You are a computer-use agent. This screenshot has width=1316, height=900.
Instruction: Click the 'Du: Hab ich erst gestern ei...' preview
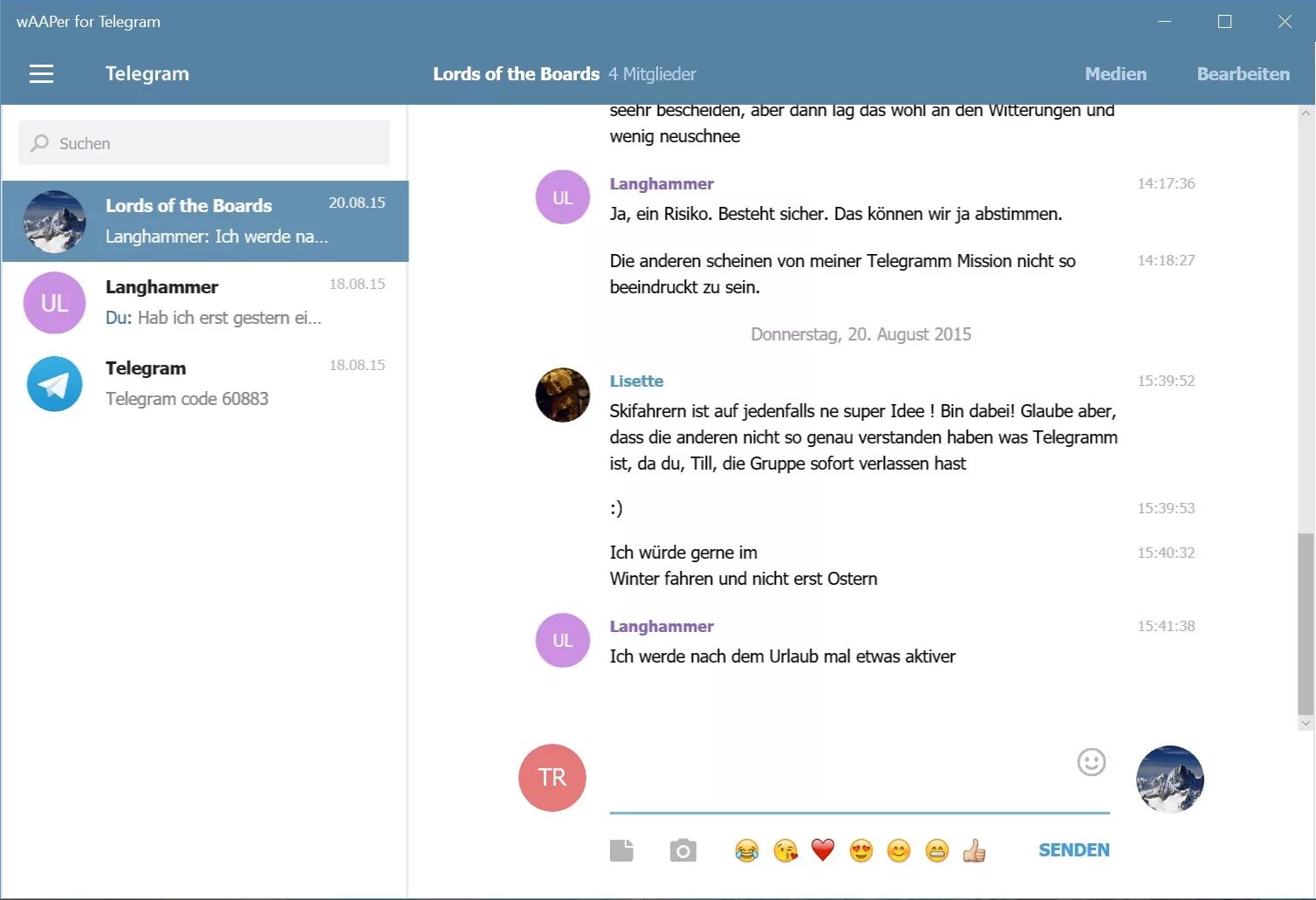[214, 318]
